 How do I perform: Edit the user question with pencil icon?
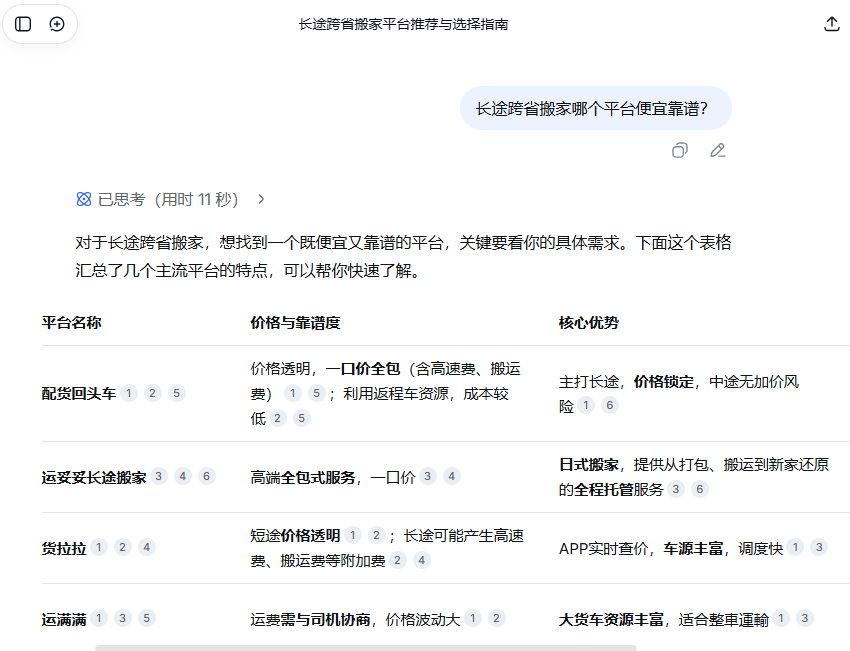click(x=718, y=150)
